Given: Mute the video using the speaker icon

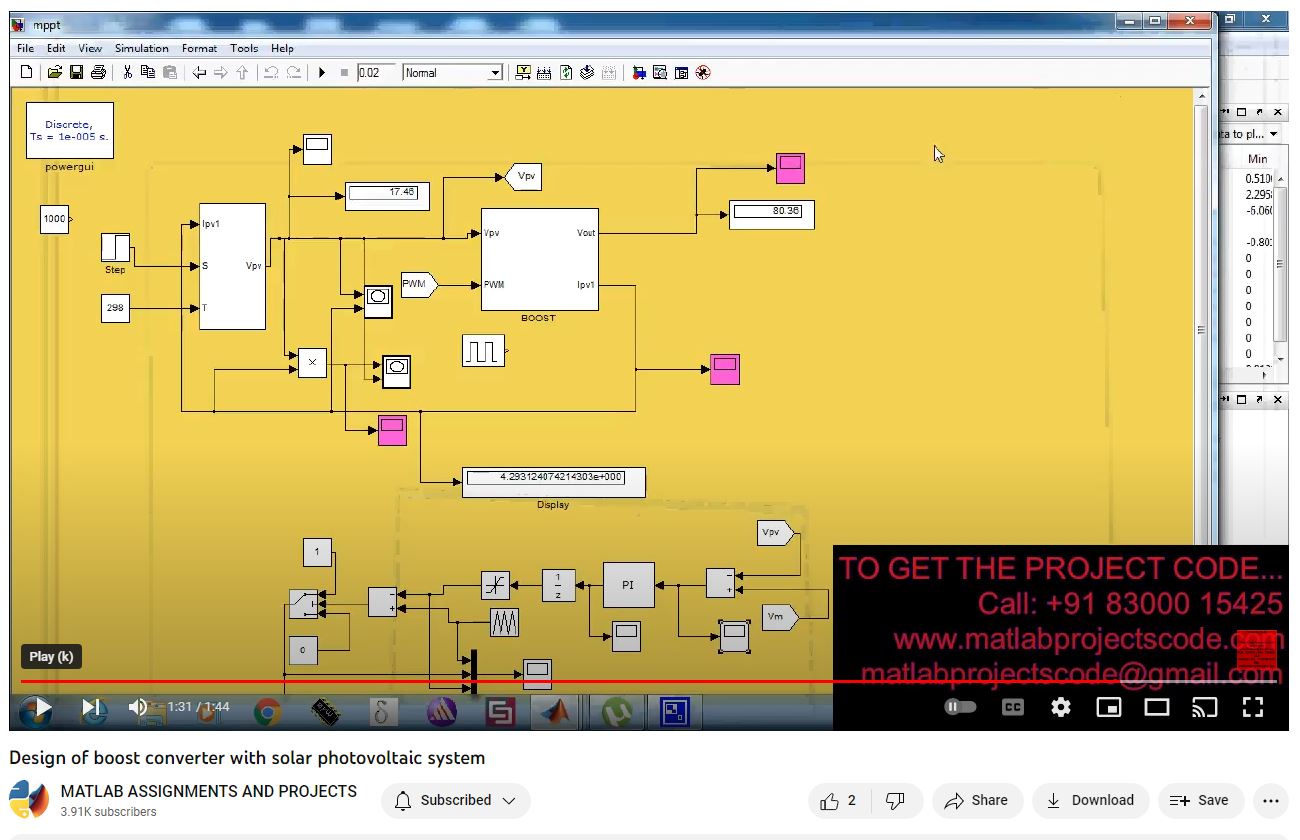Looking at the screenshot, I should (138, 707).
